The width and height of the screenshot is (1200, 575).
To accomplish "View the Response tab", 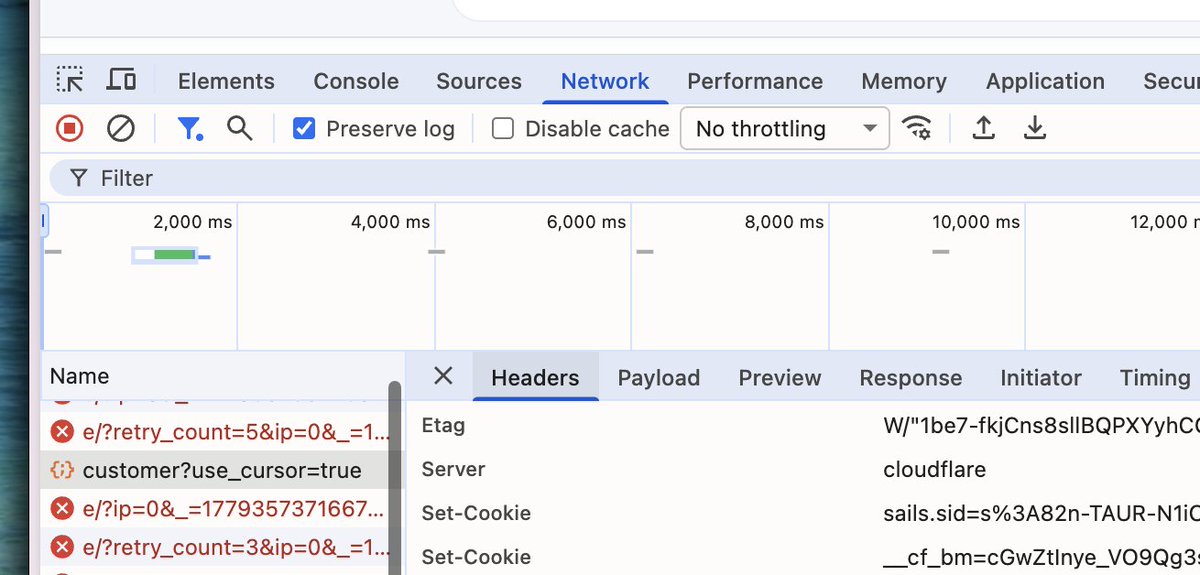I will (911, 377).
